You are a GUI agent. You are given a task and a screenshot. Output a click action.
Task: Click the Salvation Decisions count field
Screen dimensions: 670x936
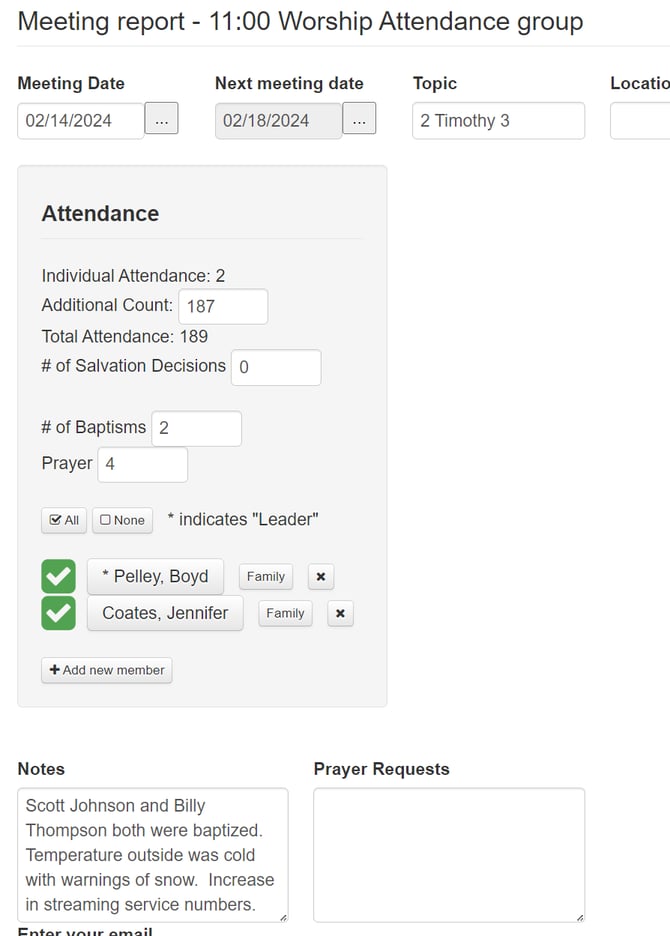(x=276, y=368)
